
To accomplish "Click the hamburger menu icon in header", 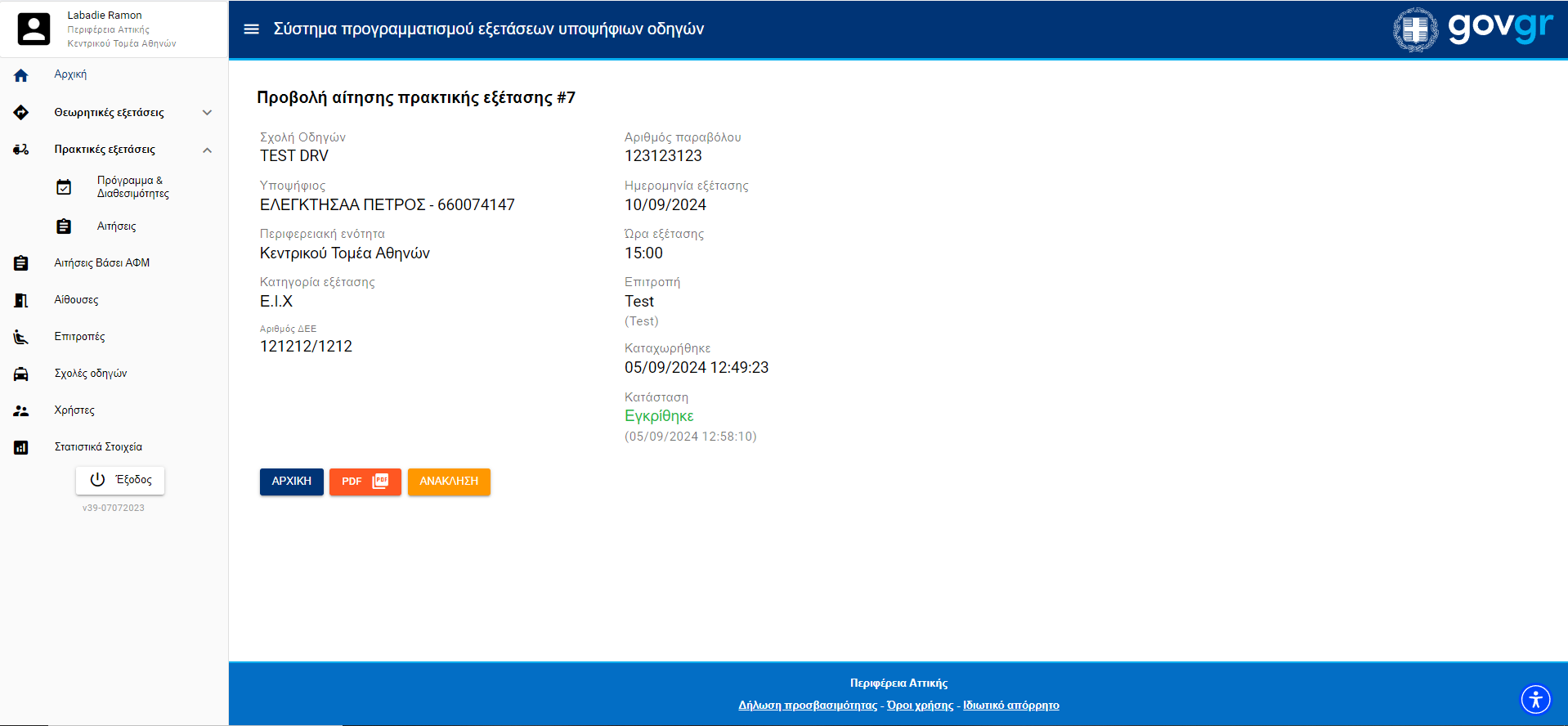I will [x=251, y=29].
